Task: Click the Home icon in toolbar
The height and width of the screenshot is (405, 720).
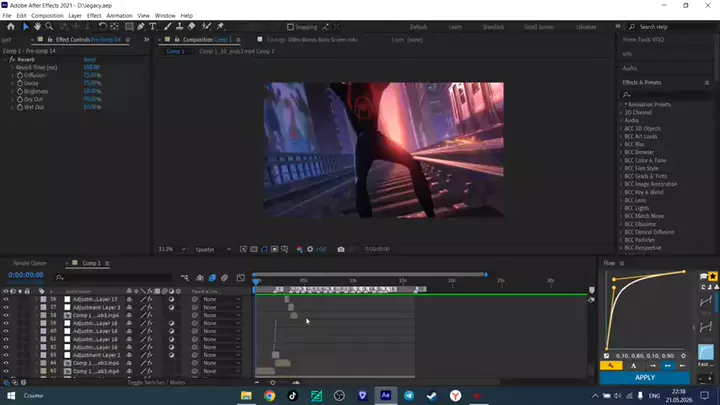Action: 11,27
